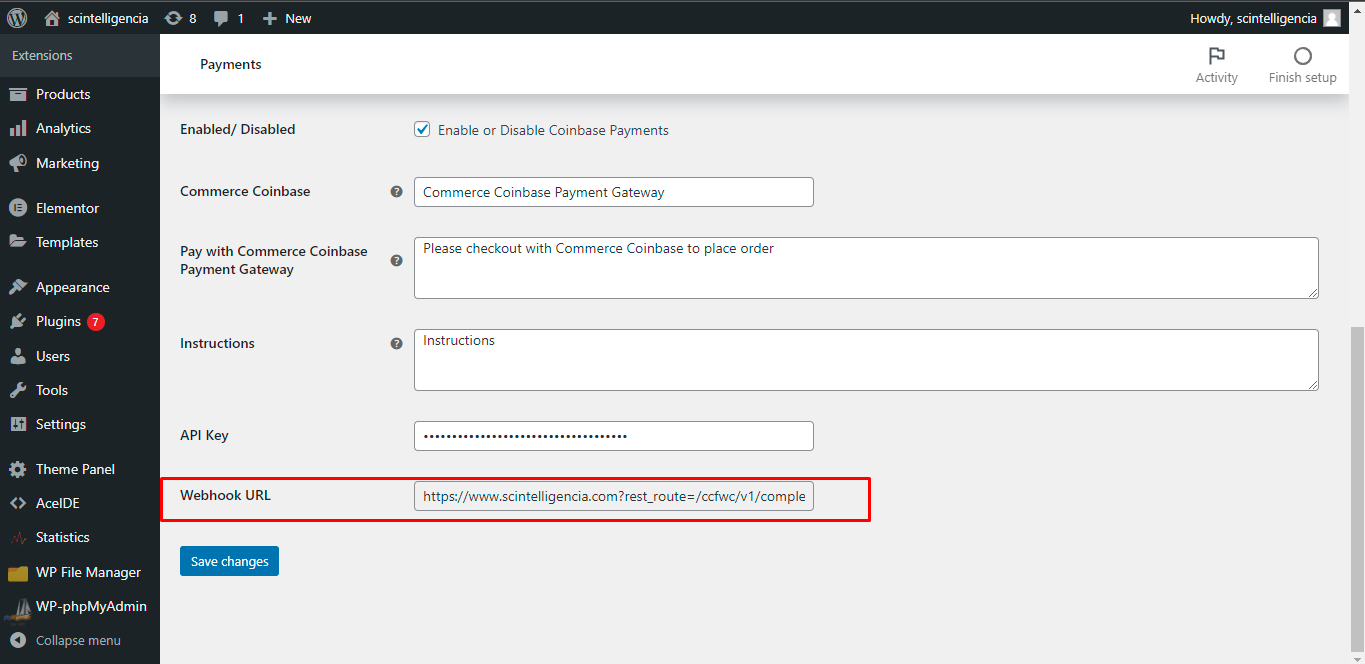Click the Appearance paintbrush icon
This screenshot has height=664, width=1365.
18,287
